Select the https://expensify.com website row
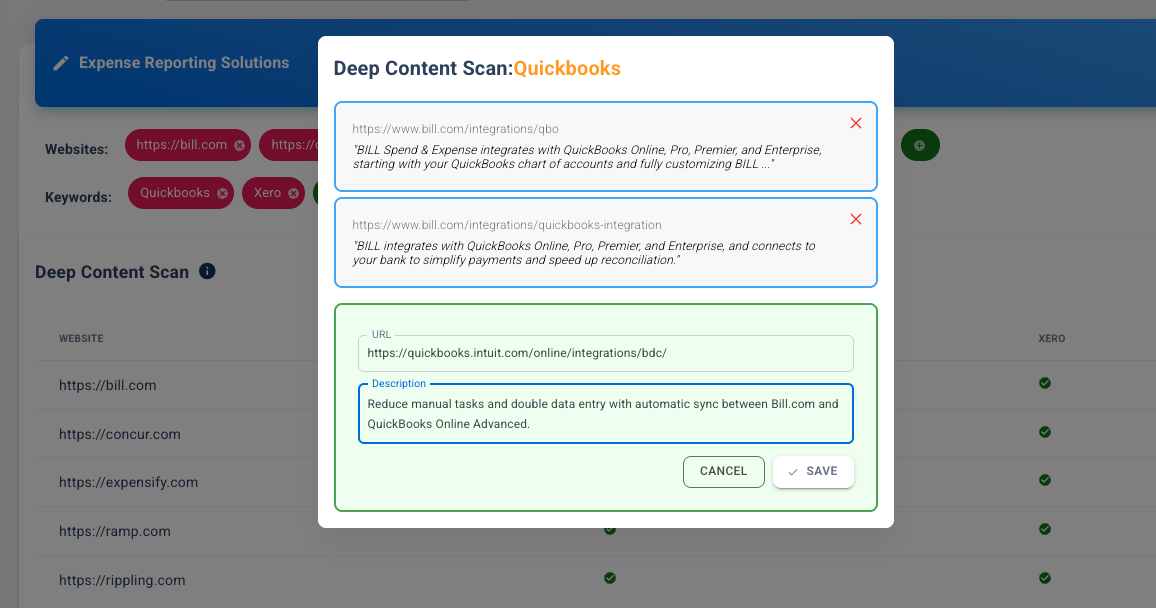The image size is (1156, 608). tap(128, 483)
